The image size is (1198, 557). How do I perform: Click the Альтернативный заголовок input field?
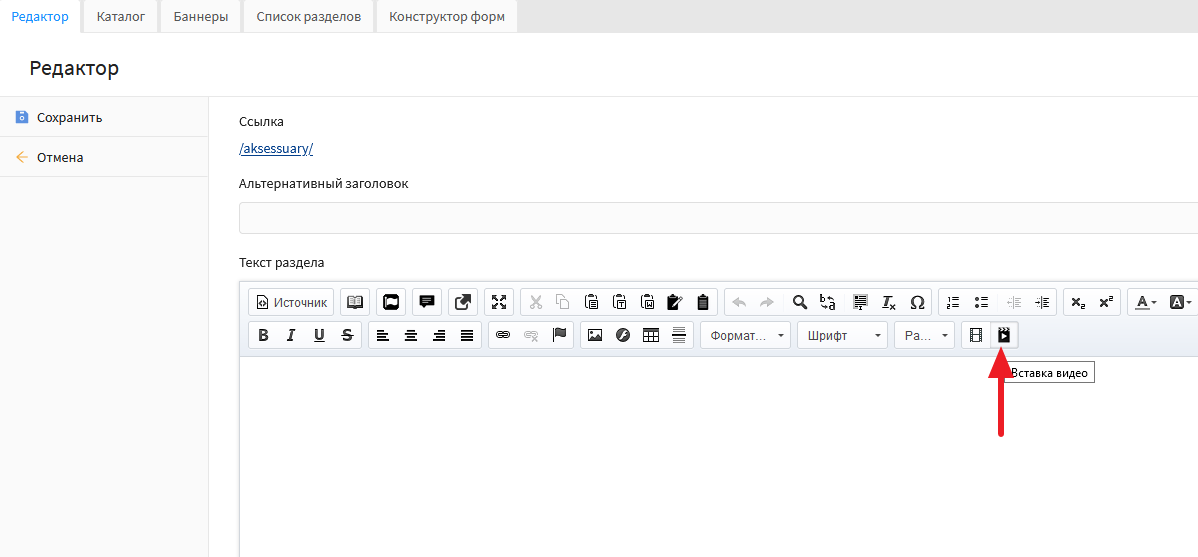pos(718,217)
